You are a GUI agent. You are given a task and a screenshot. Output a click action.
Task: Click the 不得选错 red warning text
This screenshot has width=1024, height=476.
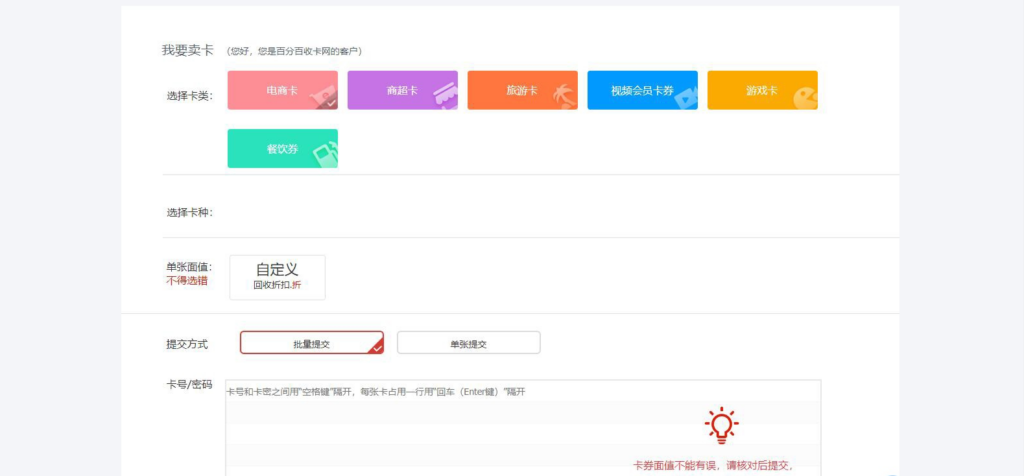[x=187, y=281]
